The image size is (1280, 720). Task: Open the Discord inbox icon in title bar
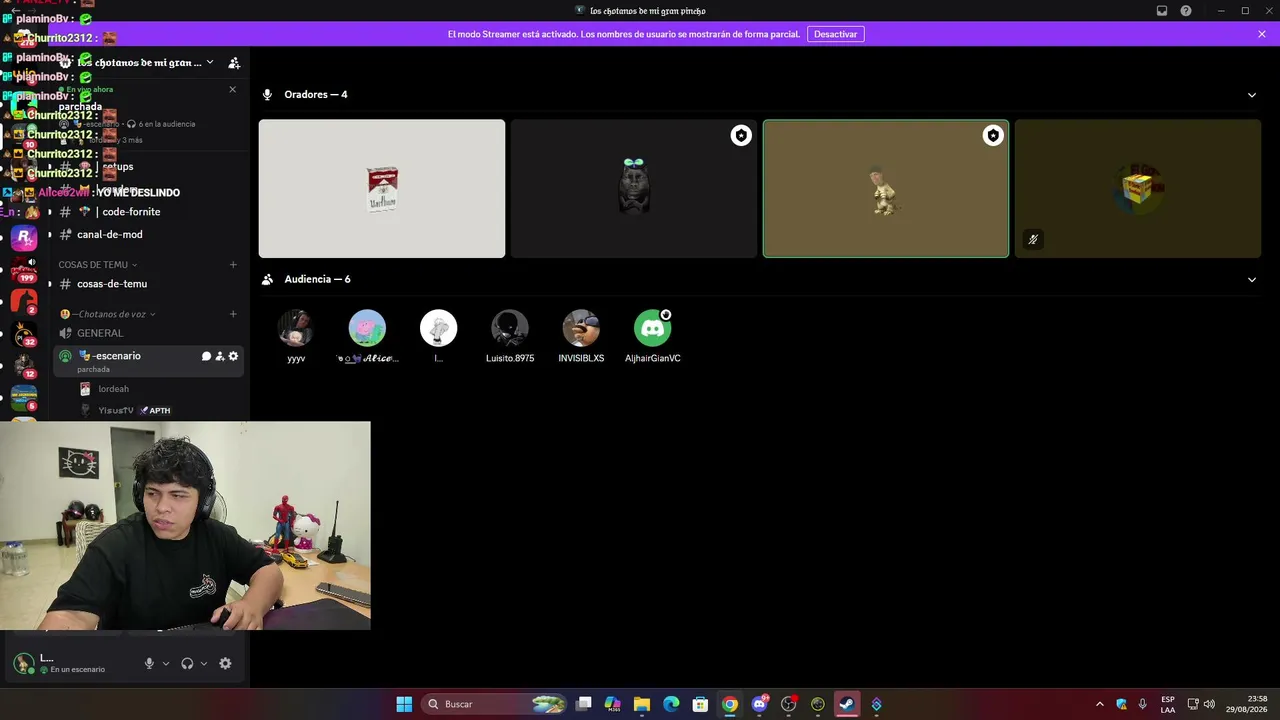pyautogui.click(x=1162, y=11)
